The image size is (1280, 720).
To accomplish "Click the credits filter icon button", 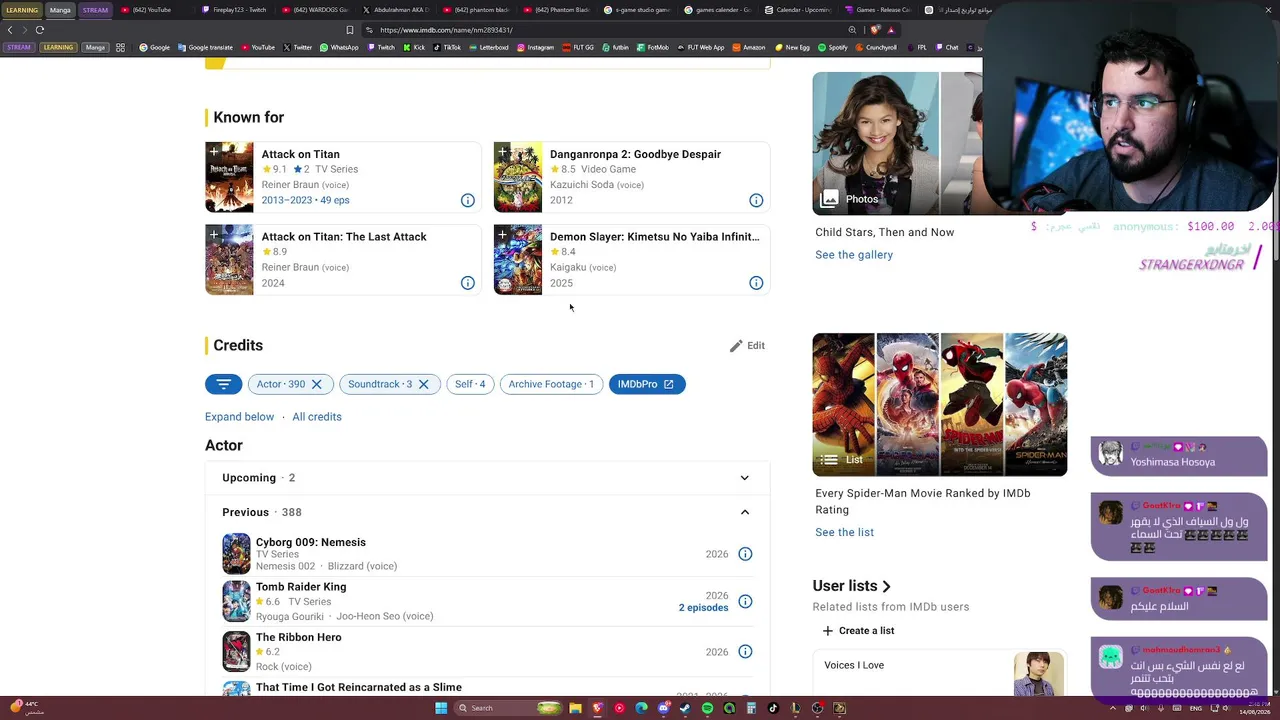I will point(223,384).
